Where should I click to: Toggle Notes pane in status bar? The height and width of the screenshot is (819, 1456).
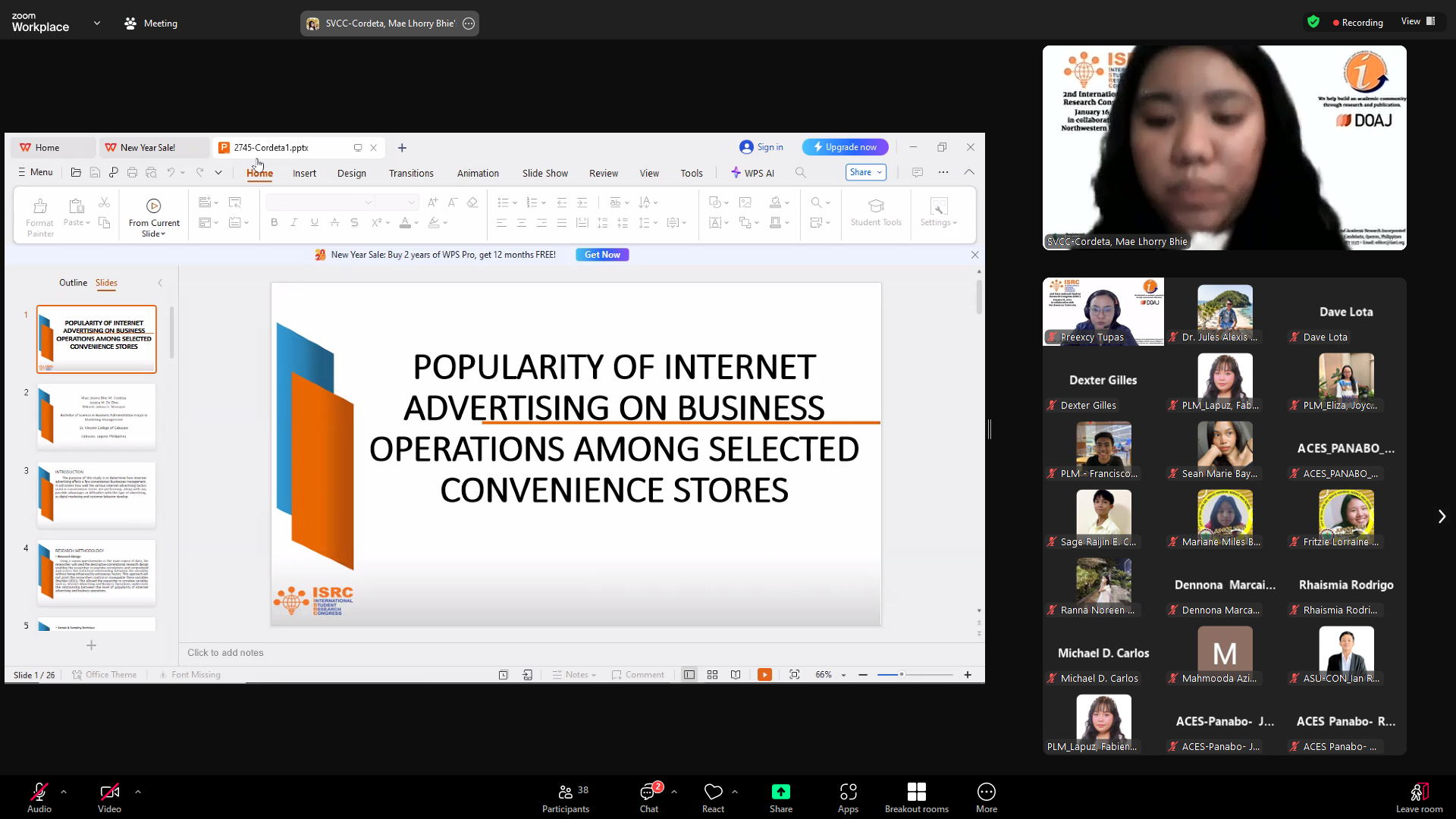(574, 674)
